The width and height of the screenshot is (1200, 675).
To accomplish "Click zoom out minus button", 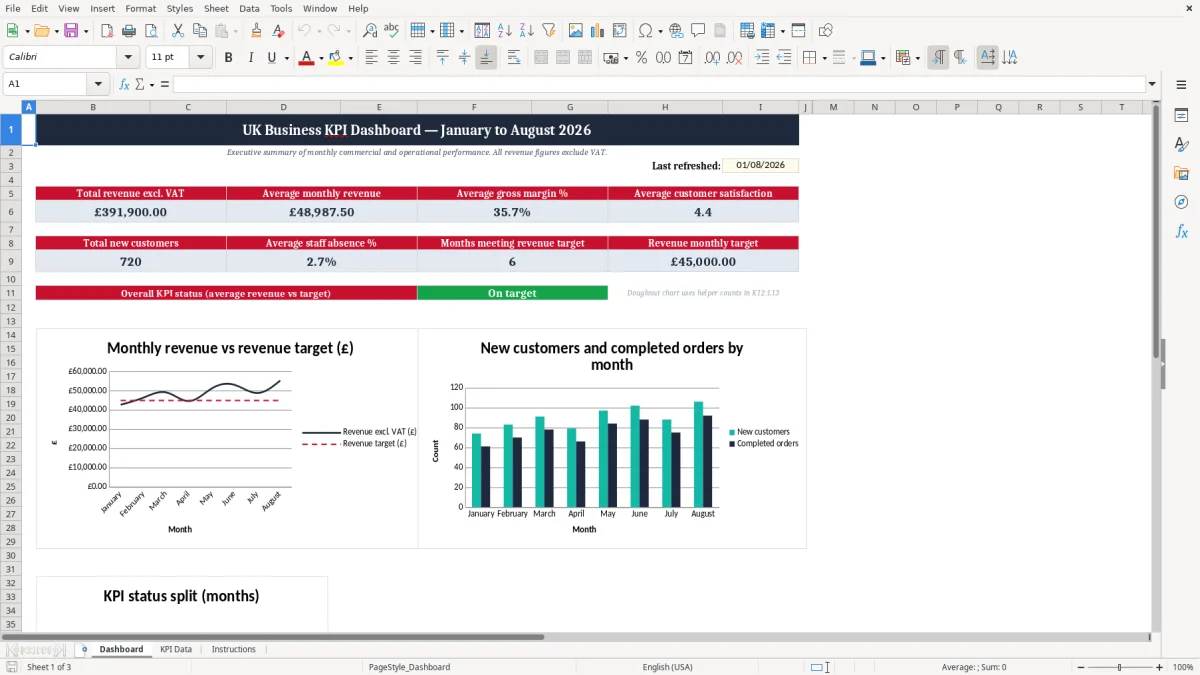I will click(1080, 667).
